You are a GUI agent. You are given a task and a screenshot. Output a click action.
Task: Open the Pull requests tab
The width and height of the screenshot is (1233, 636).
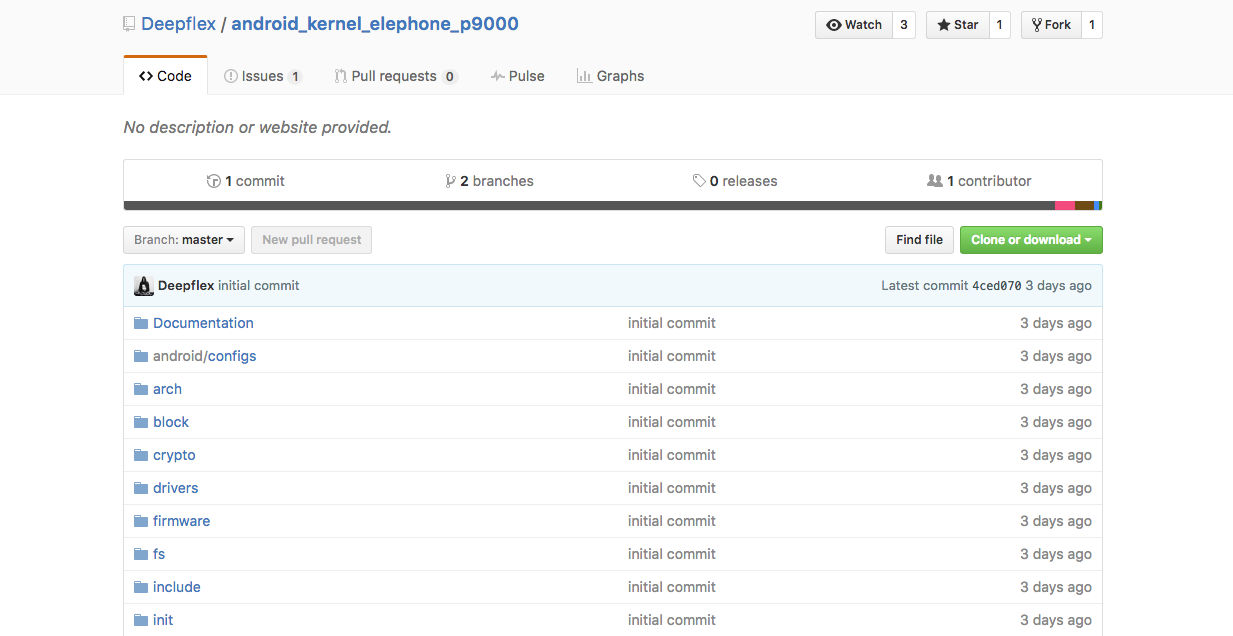(395, 76)
